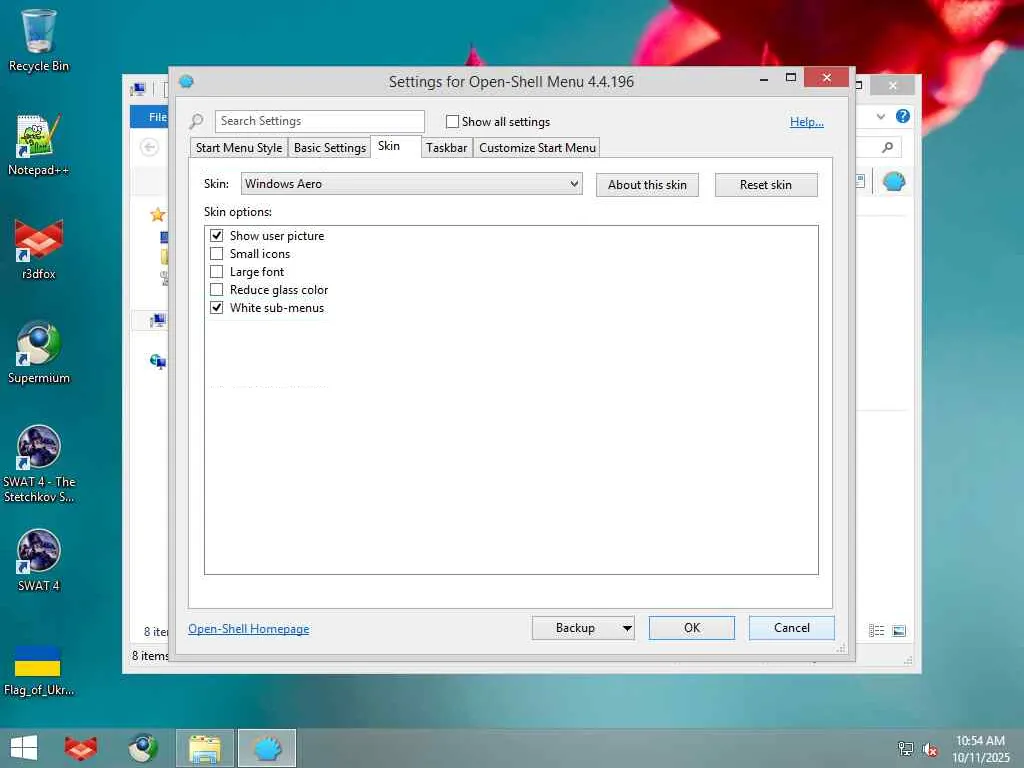The width and height of the screenshot is (1024, 768).
Task: Click the Explorer search magnifier icon
Action: click(x=888, y=147)
